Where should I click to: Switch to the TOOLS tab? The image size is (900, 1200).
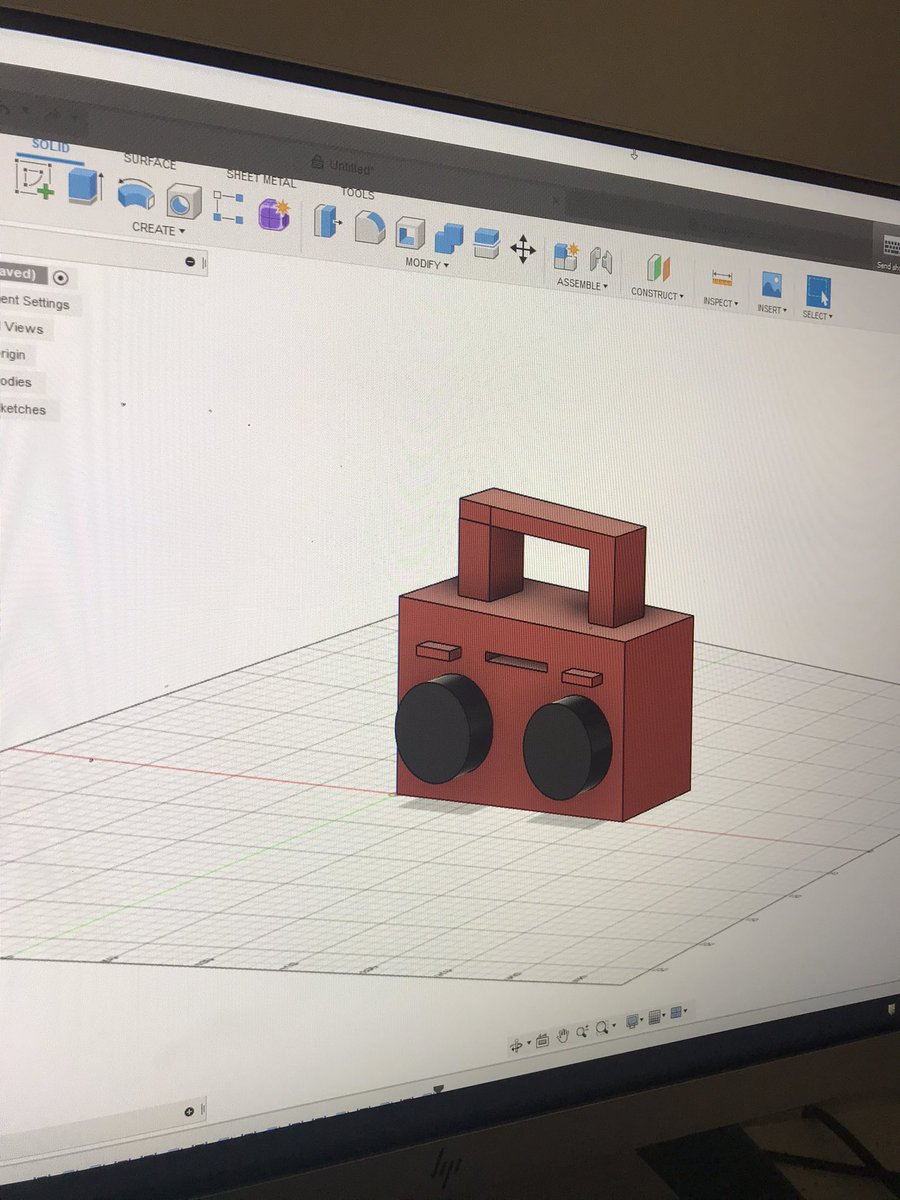point(357,193)
